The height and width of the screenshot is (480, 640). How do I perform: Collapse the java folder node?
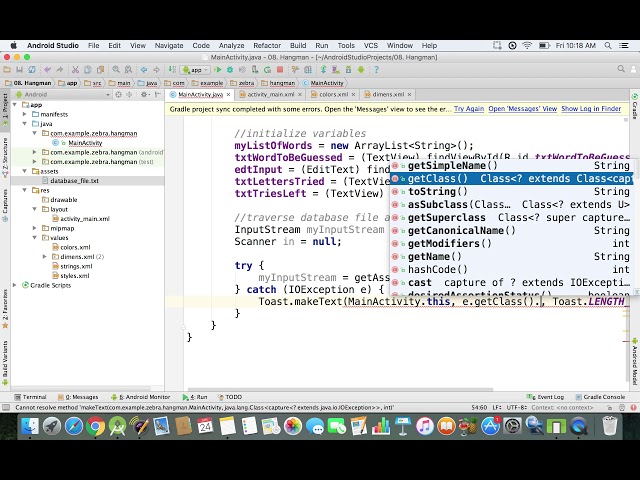point(25,124)
